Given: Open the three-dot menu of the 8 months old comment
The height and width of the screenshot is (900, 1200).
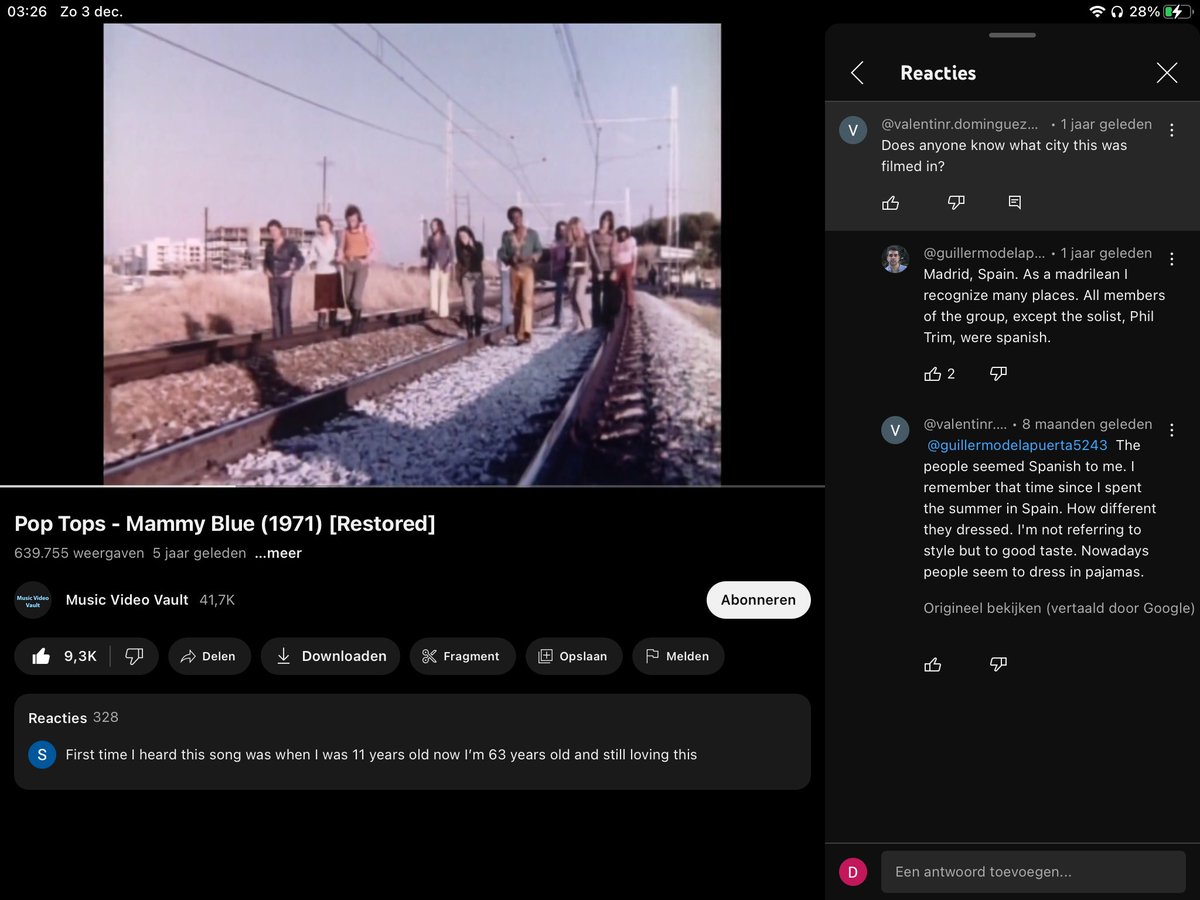Looking at the screenshot, I should pos(1171,430).
